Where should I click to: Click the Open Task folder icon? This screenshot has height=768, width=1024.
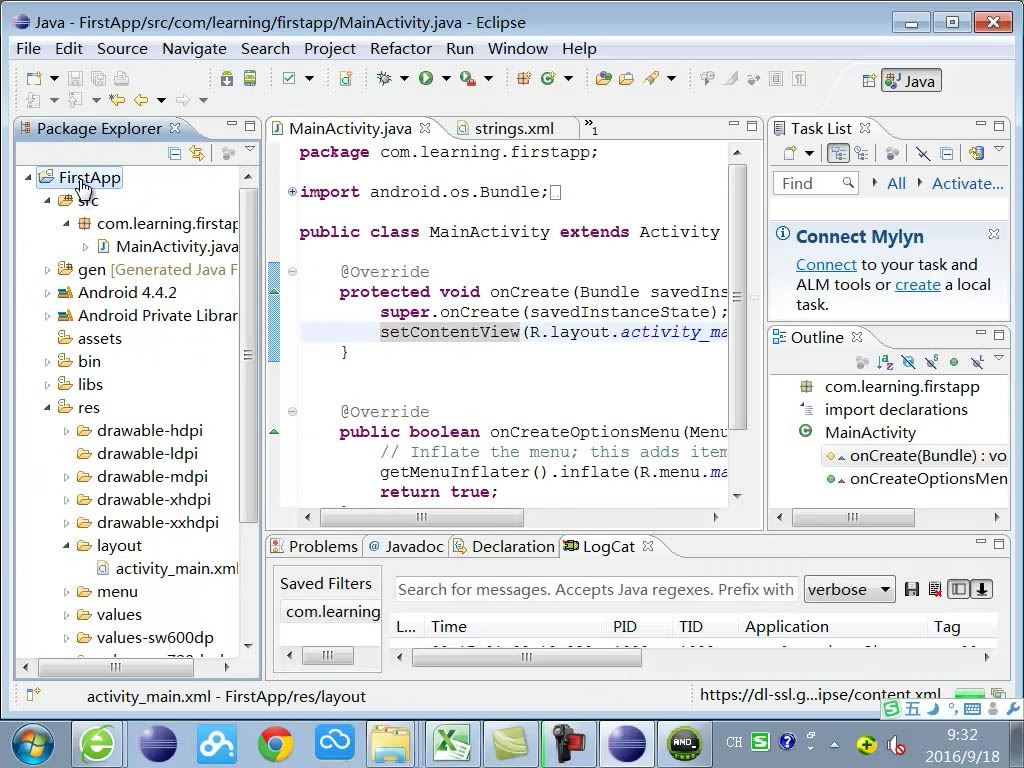click(x=627, y=79)
